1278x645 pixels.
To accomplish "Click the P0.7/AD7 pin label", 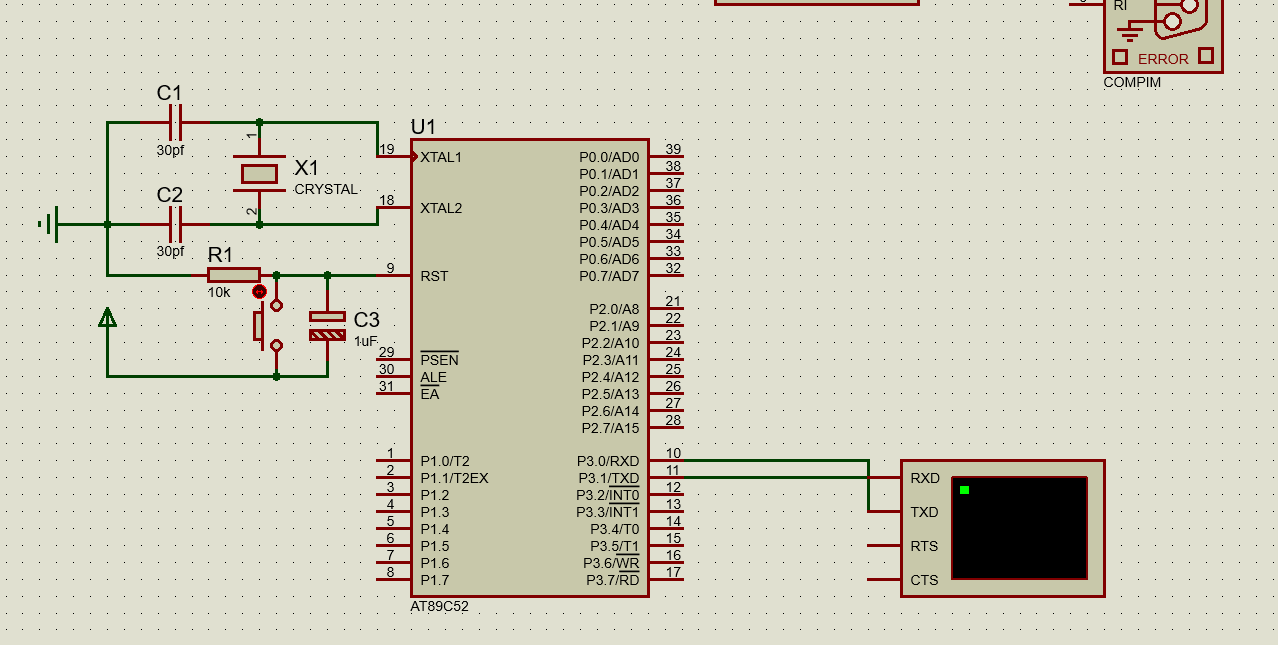I will pyautogui.click(x=609, y=276).
